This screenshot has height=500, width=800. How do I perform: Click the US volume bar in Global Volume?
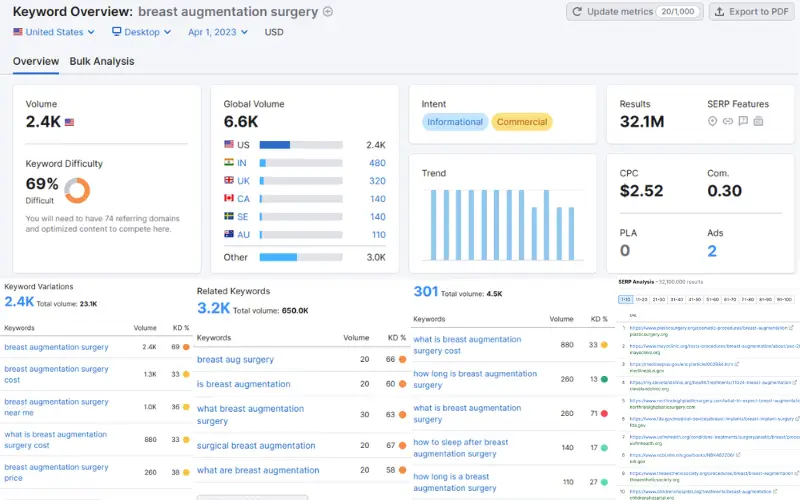point(301,145)
